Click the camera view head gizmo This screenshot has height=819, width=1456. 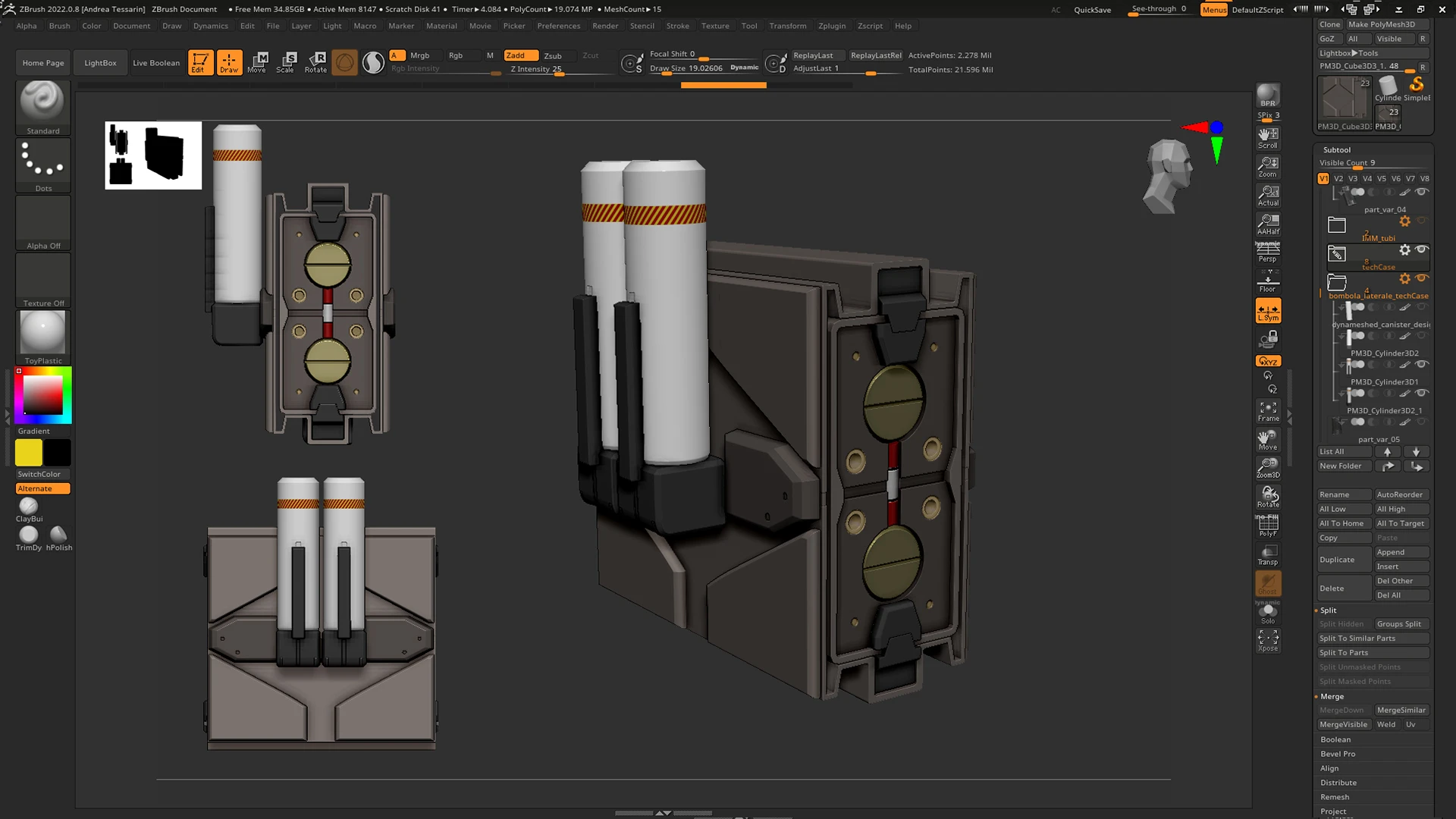coord(1169,175)
